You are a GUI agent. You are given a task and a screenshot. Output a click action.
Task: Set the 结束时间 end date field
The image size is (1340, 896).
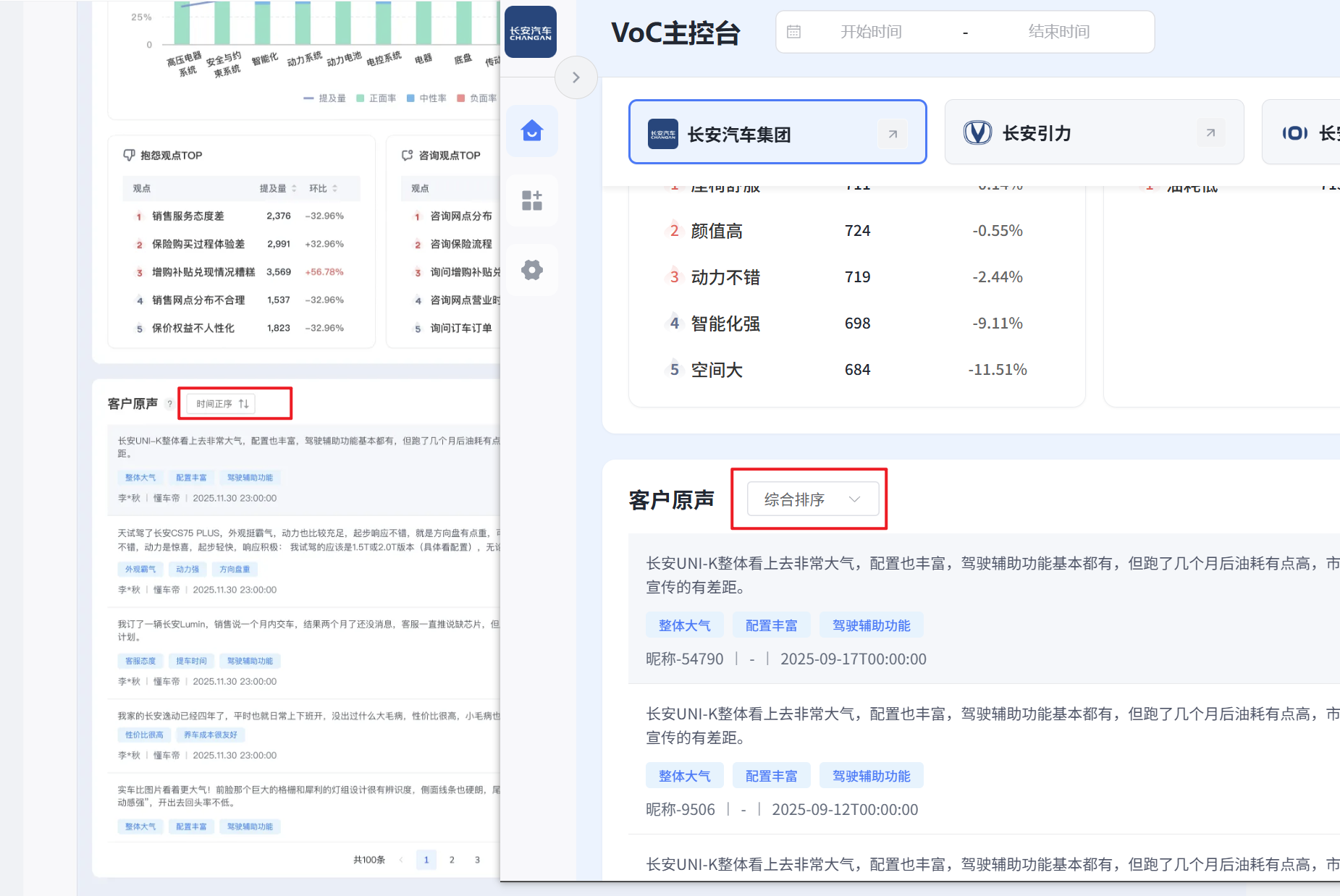[1059, 32]
